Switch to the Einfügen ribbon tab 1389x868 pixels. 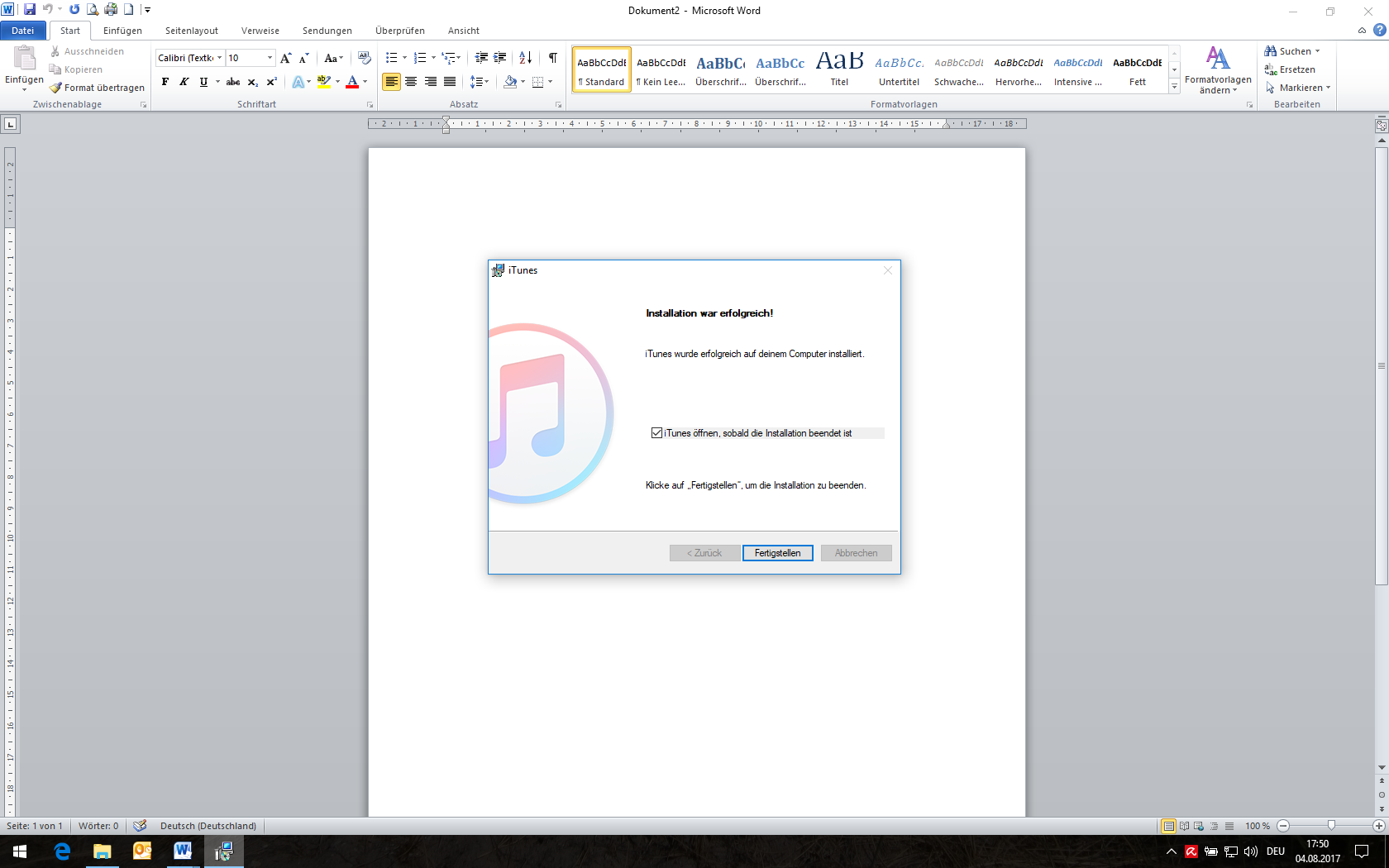122,31
